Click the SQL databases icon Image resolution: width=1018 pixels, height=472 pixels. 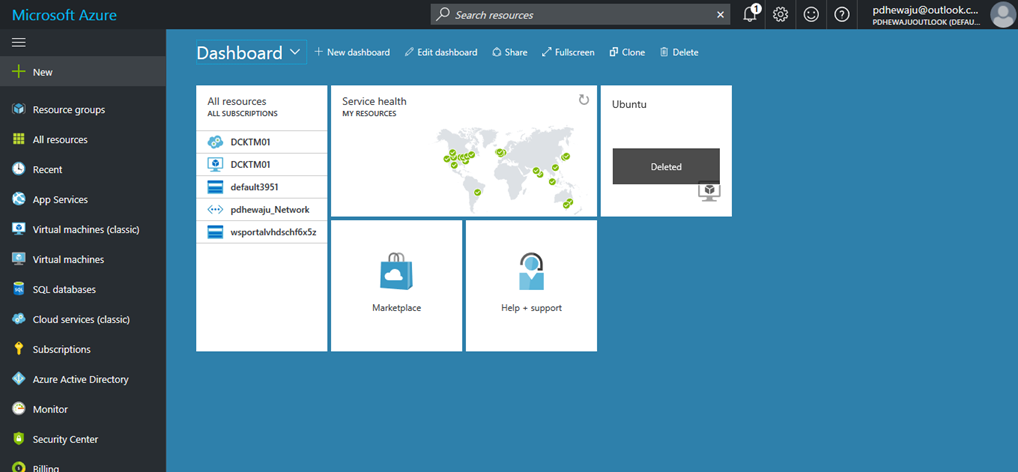(x=19, y=289)
